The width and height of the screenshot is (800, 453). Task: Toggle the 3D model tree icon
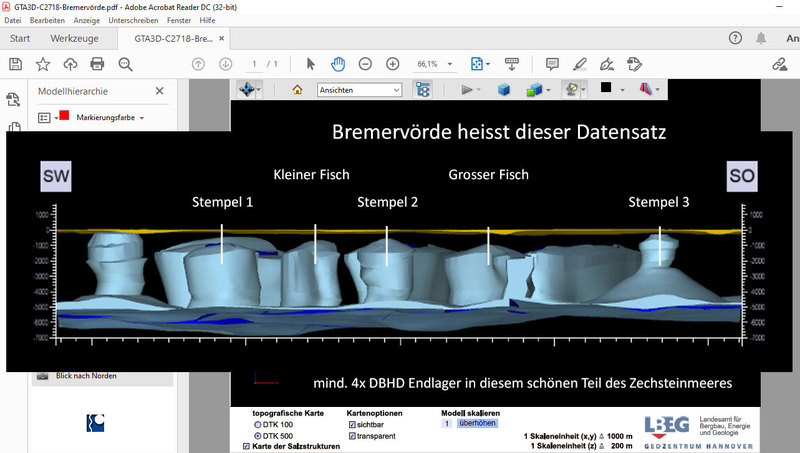pyautogui.click(x=422, y=89)
